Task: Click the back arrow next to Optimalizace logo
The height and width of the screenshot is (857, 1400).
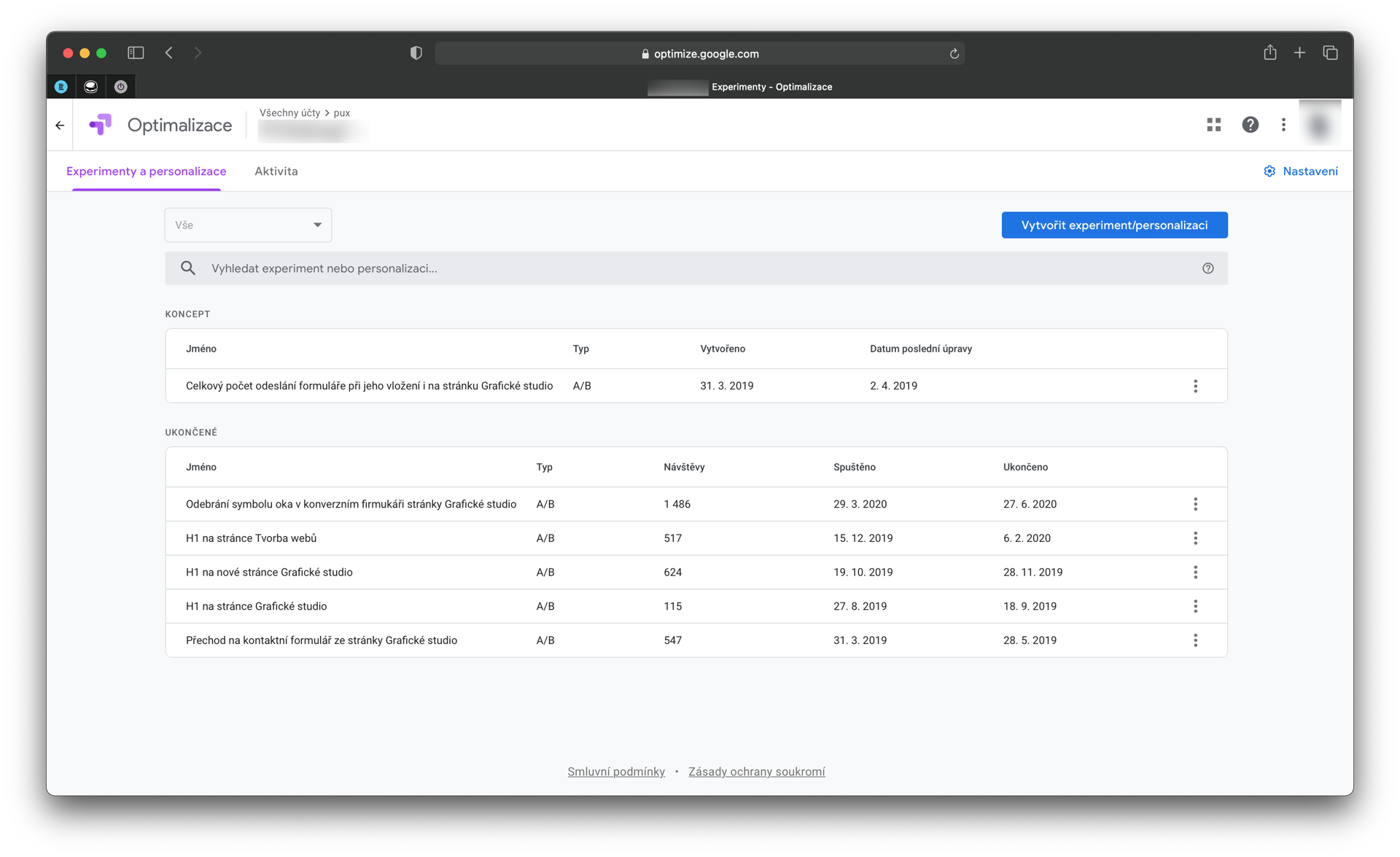Action: coord(60,125)
